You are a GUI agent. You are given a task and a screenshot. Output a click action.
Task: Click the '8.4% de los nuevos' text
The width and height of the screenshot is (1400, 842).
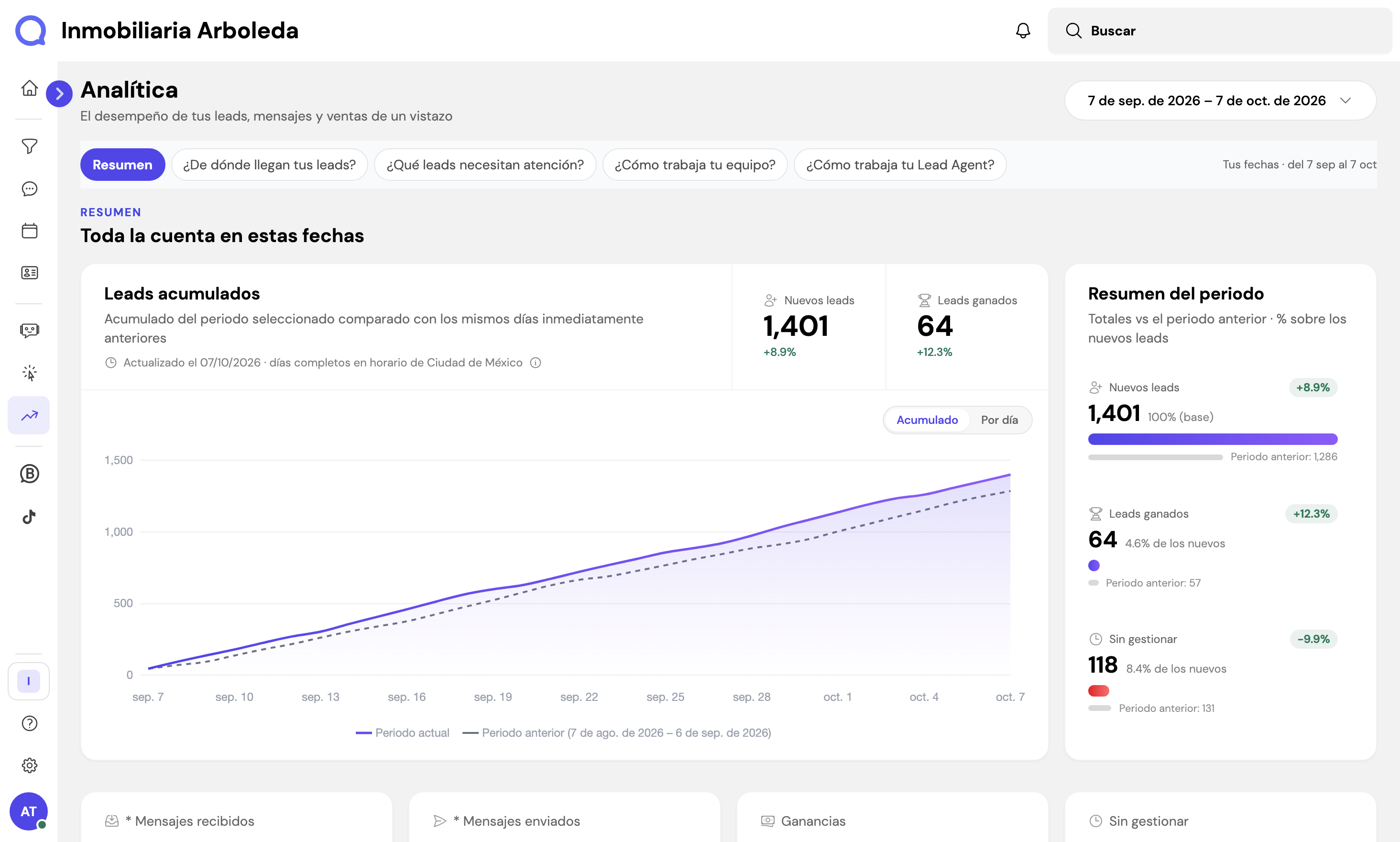1176,669
